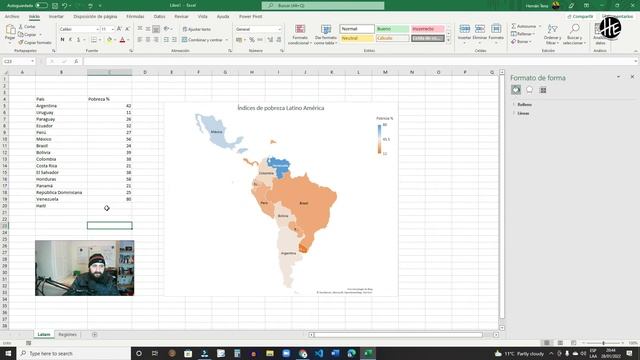640x360 pixels.
Task: Apply the Neutral cell style
Action: pos(357,38)
